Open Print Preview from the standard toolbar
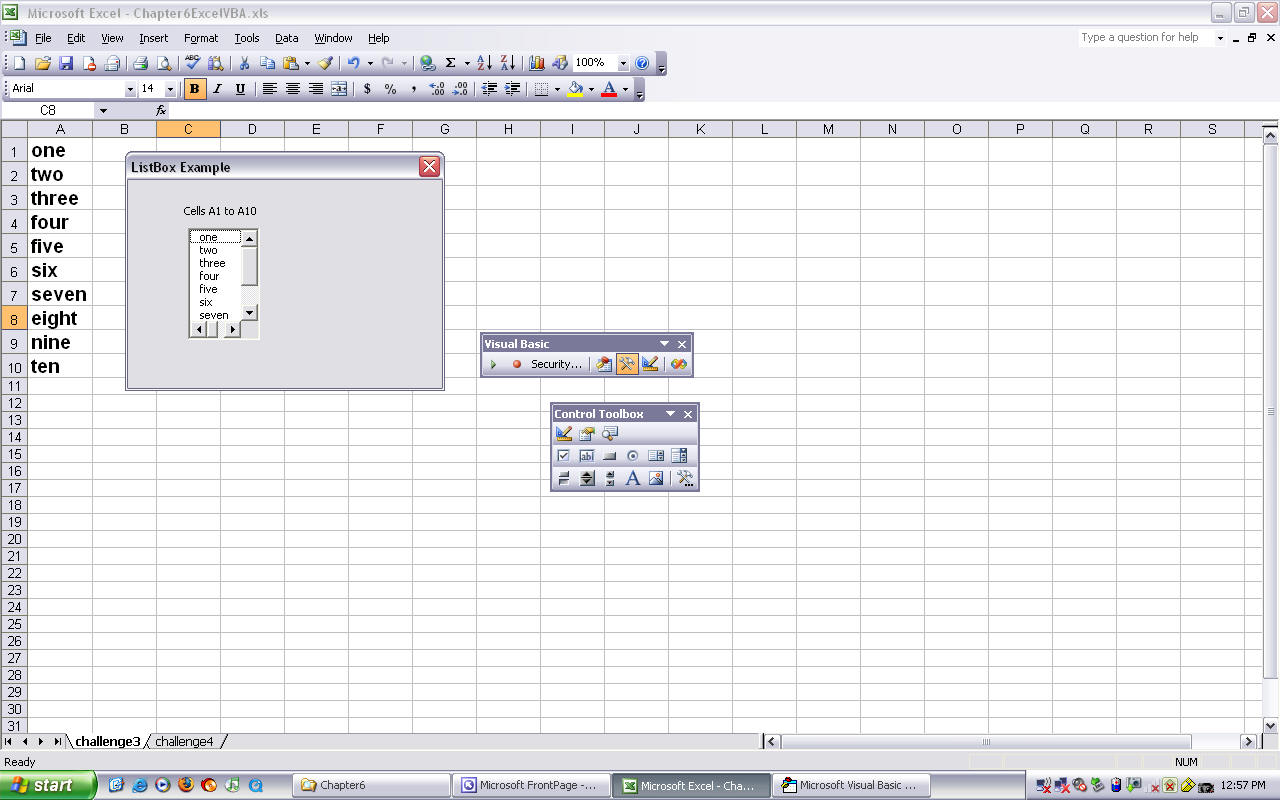This screenshot has height=800, width=1280. (164, 63)
